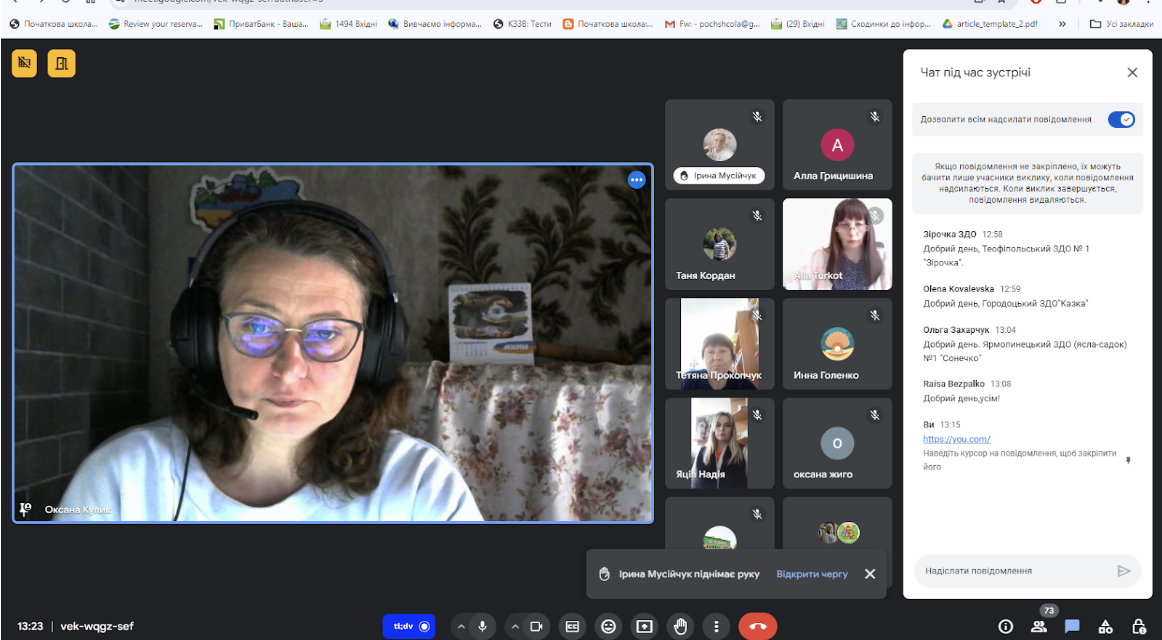Open the participants list icon
The width and height of the screenshot is (1162, 640).
pos(1039,627)
